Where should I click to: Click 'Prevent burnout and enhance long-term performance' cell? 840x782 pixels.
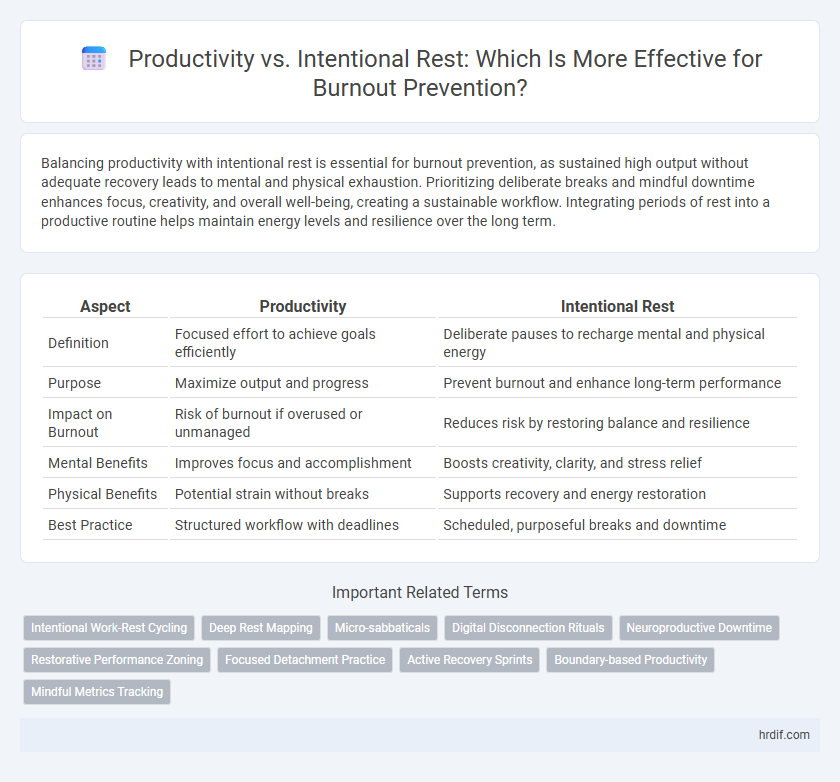[617, 383]
